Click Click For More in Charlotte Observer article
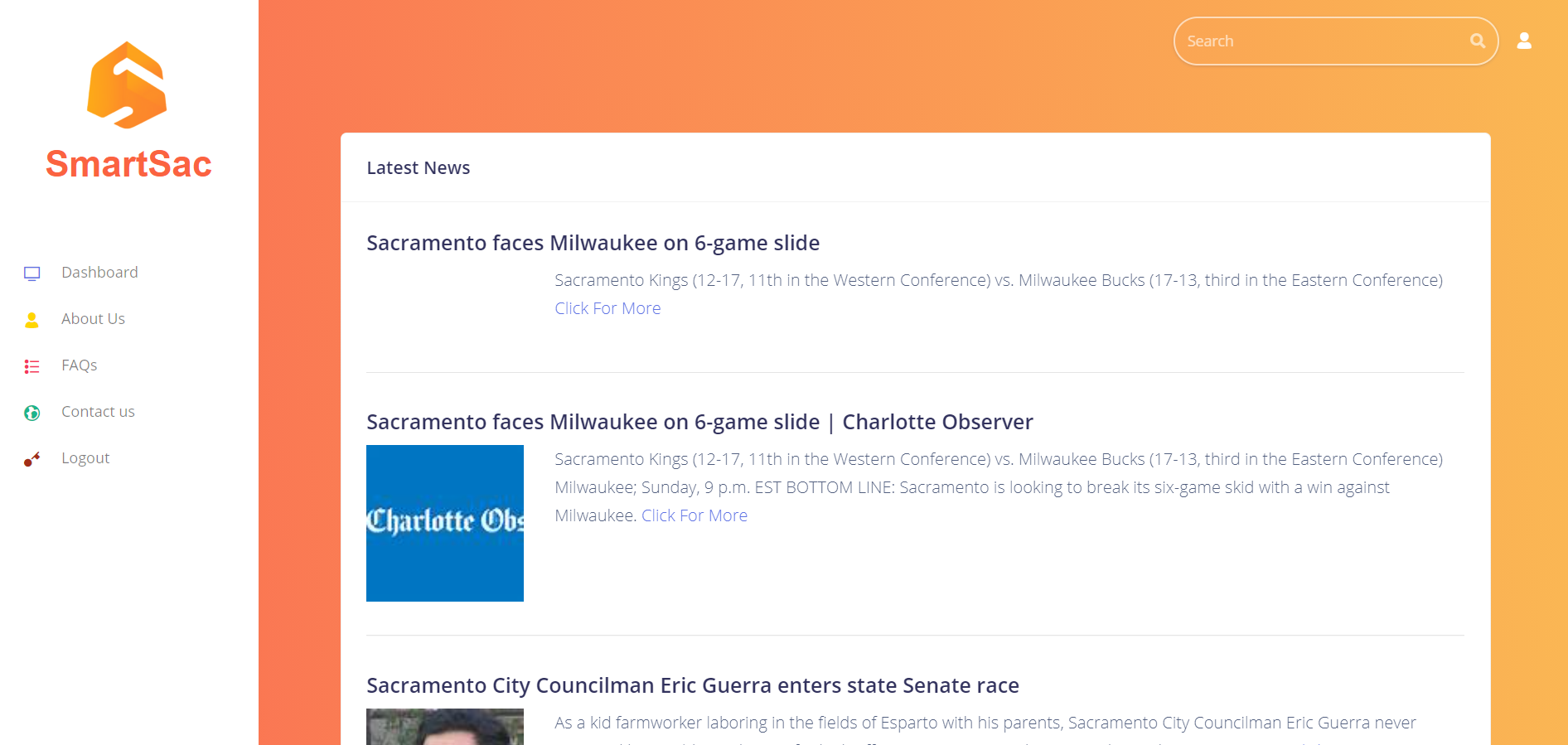Screen dimensions: 1568x745 [x=694, y=515]
